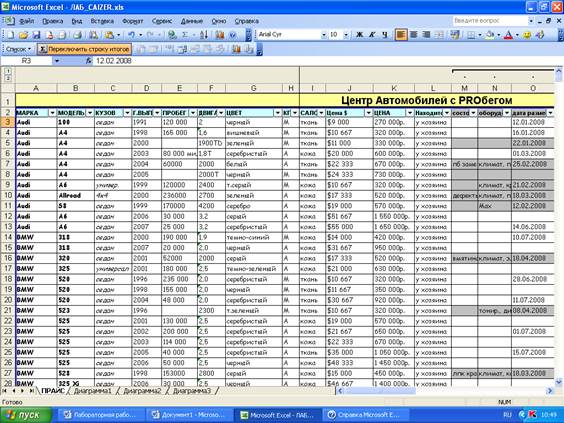Toggle total row (Переключить строку итогов)
This screenshot has height=423, width=564.
(84, 49)
